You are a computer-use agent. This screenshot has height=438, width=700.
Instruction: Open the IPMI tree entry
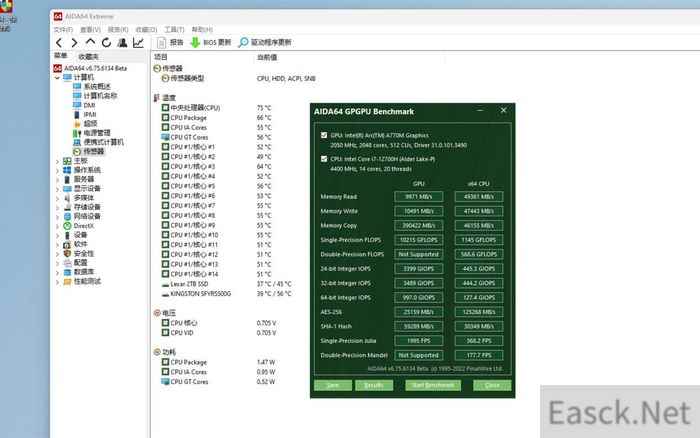(90, 114)
